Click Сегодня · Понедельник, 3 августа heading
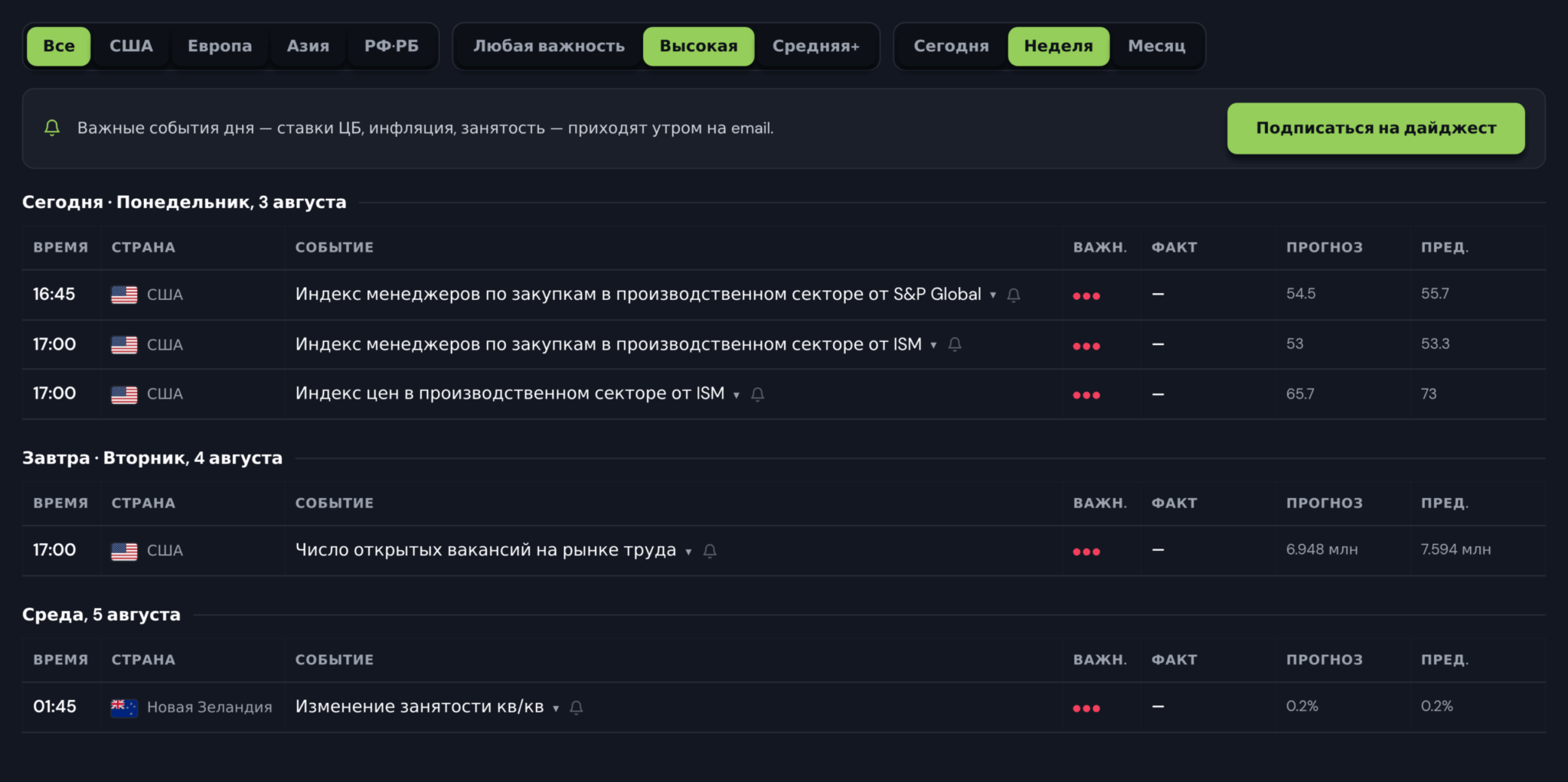Image resolution: width=1568 pixels, height=782 pixels. 185,202
